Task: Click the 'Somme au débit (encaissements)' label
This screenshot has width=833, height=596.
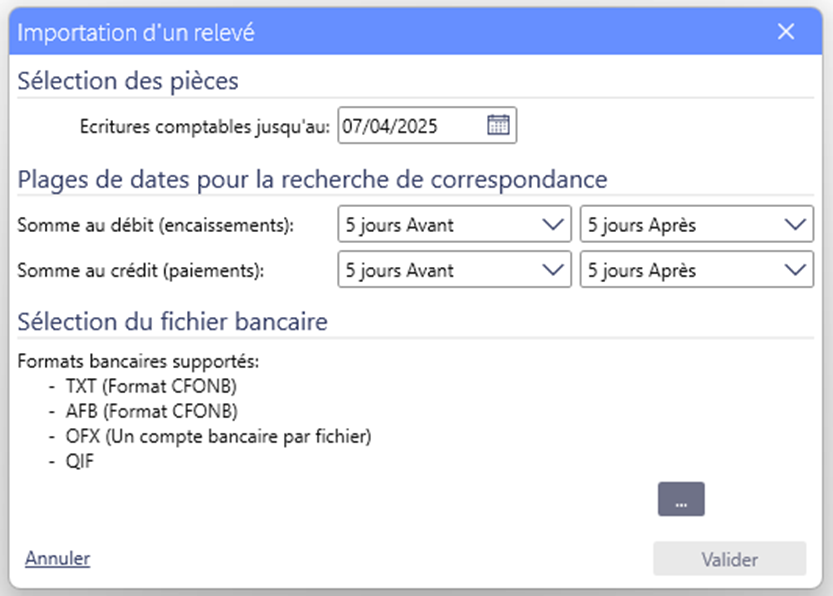Action: 155,225
